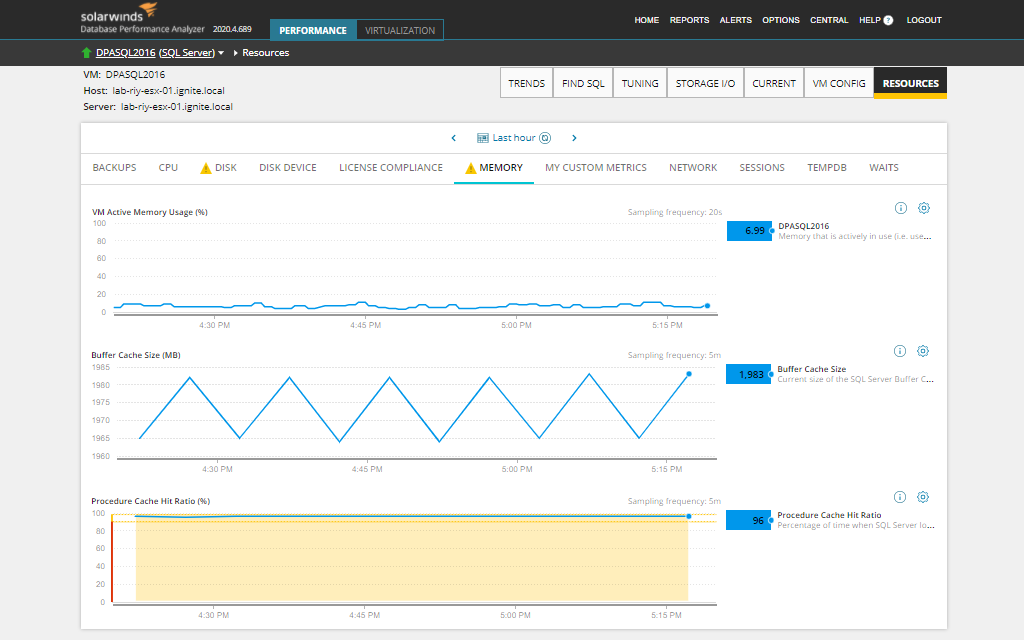Screen dimensions: 1024x640
Task: Expand the DPASQL2016 breadcrumb dropdown arrow
Action: 221,53
